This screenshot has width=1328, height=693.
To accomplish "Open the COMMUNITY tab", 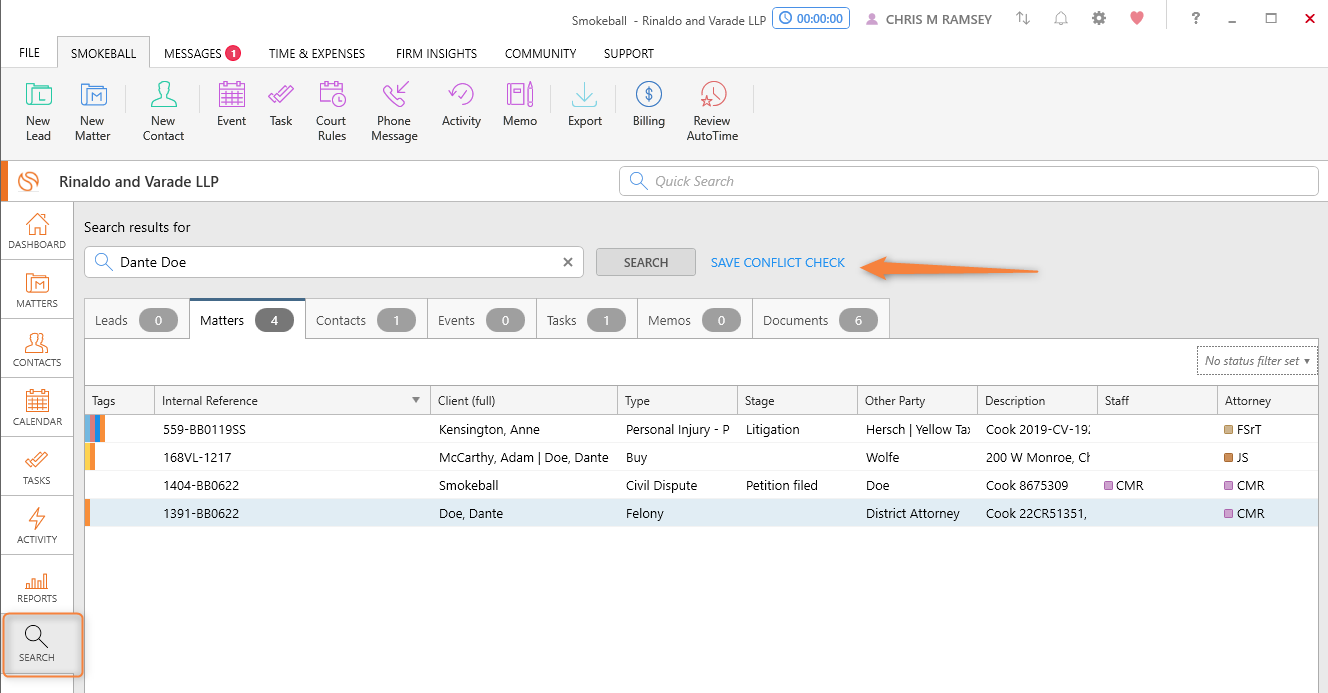I will click(x=540, y=53).
